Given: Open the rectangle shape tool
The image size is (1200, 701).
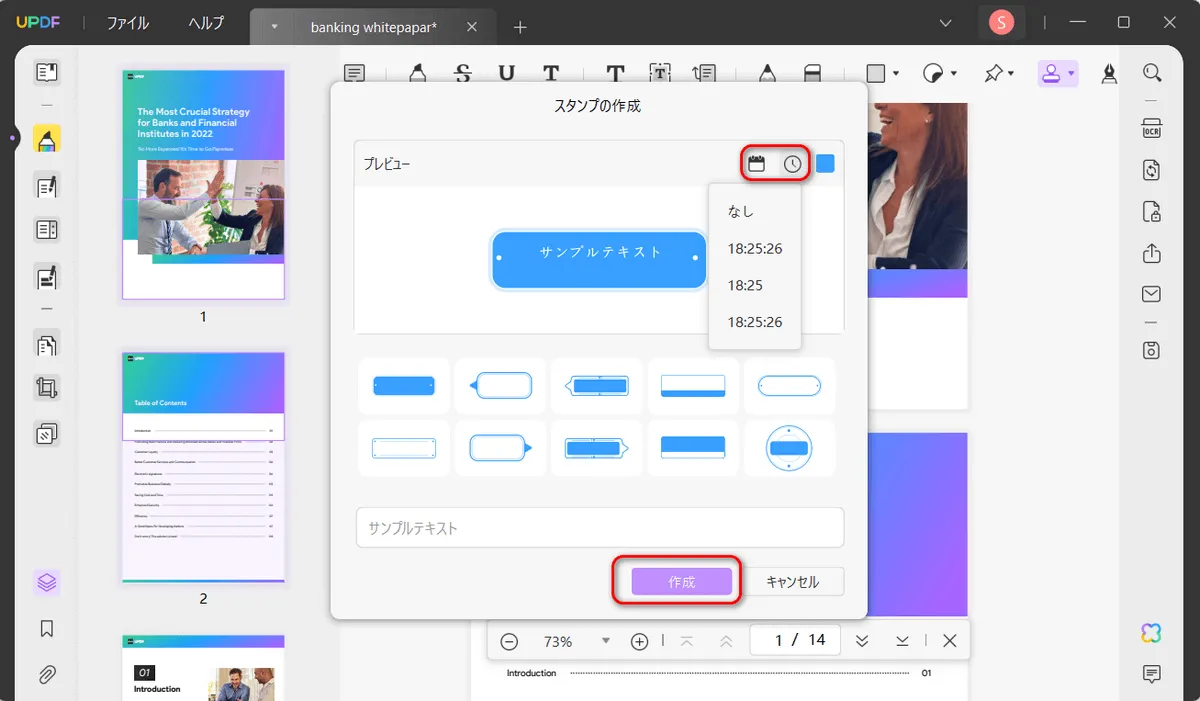Looking at the screenshot, I should pos(876,73).
